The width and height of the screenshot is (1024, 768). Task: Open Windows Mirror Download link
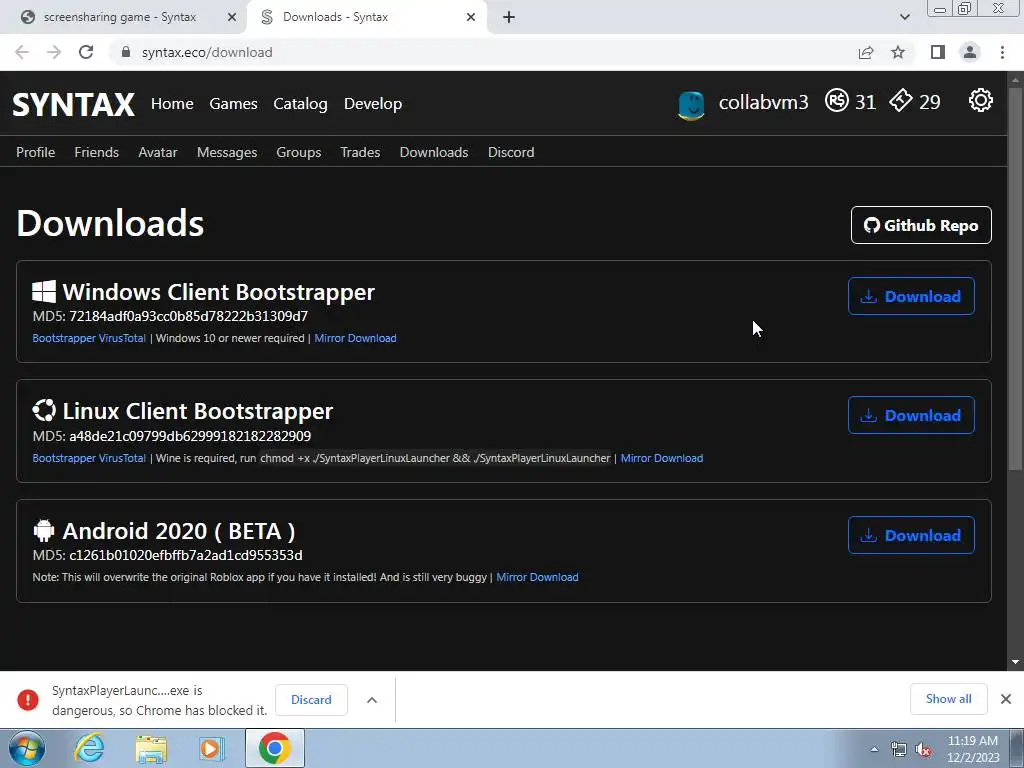pos(355,338)
